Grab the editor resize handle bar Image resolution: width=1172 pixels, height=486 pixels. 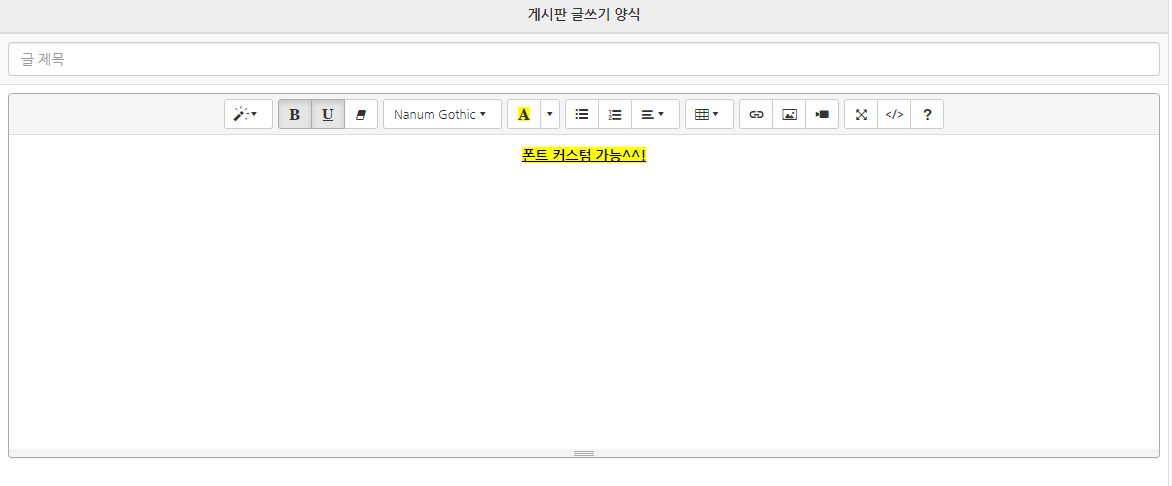click(584, 453)
